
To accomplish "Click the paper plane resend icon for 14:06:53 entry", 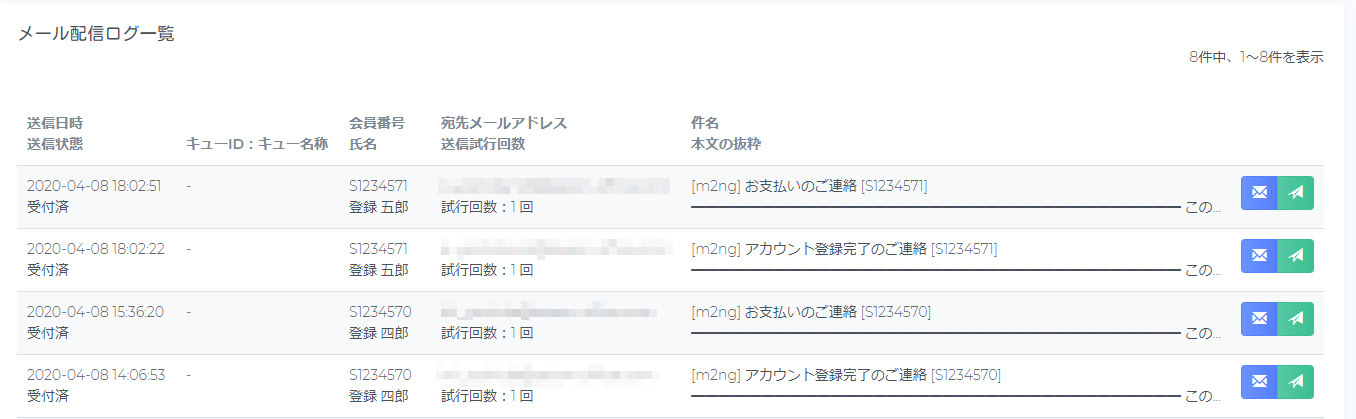I will [1296, 382].
